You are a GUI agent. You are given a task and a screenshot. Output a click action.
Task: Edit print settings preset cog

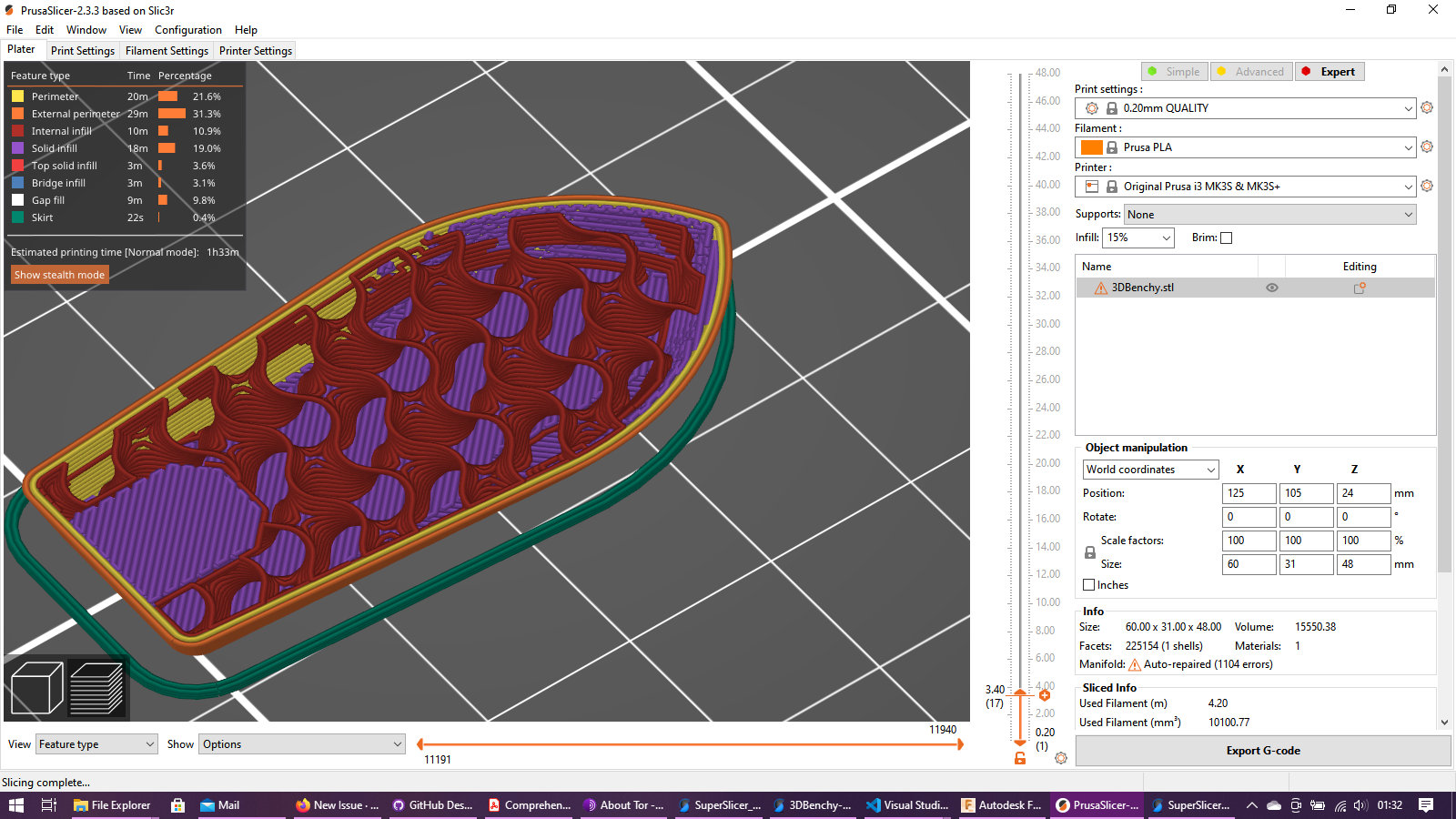[1427, 107]
